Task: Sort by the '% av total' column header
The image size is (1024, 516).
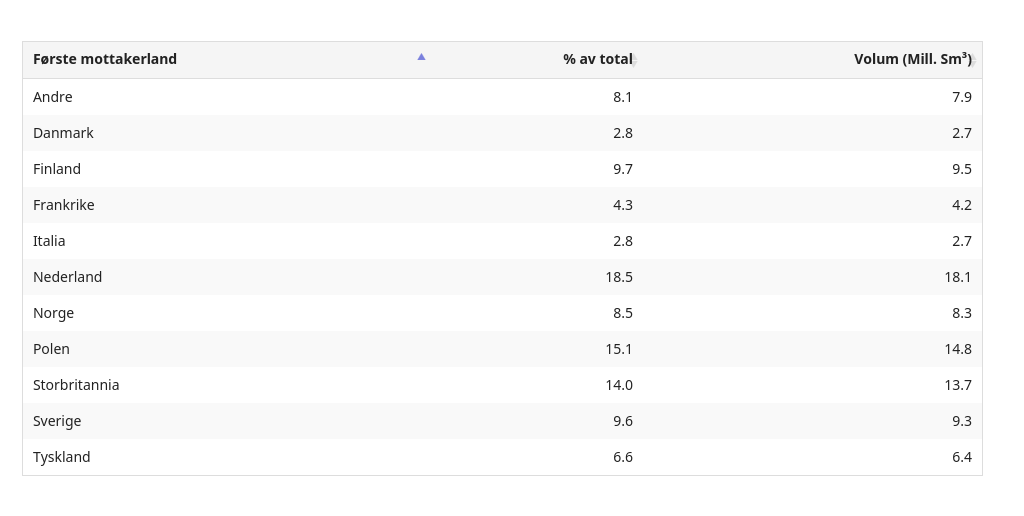Action: click(597, 59)
